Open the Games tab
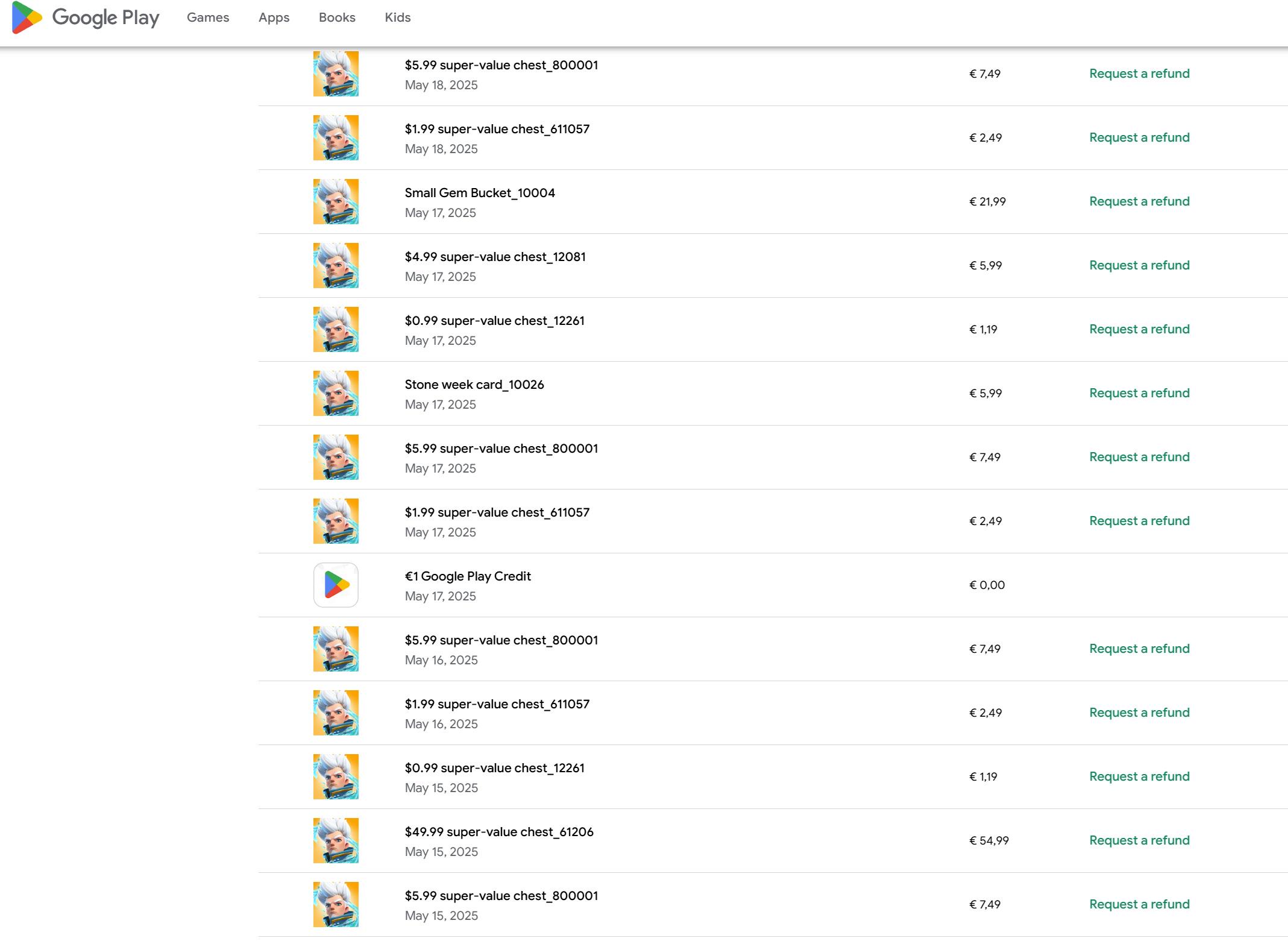1288x941 pixels. click(x=208, y=17)
